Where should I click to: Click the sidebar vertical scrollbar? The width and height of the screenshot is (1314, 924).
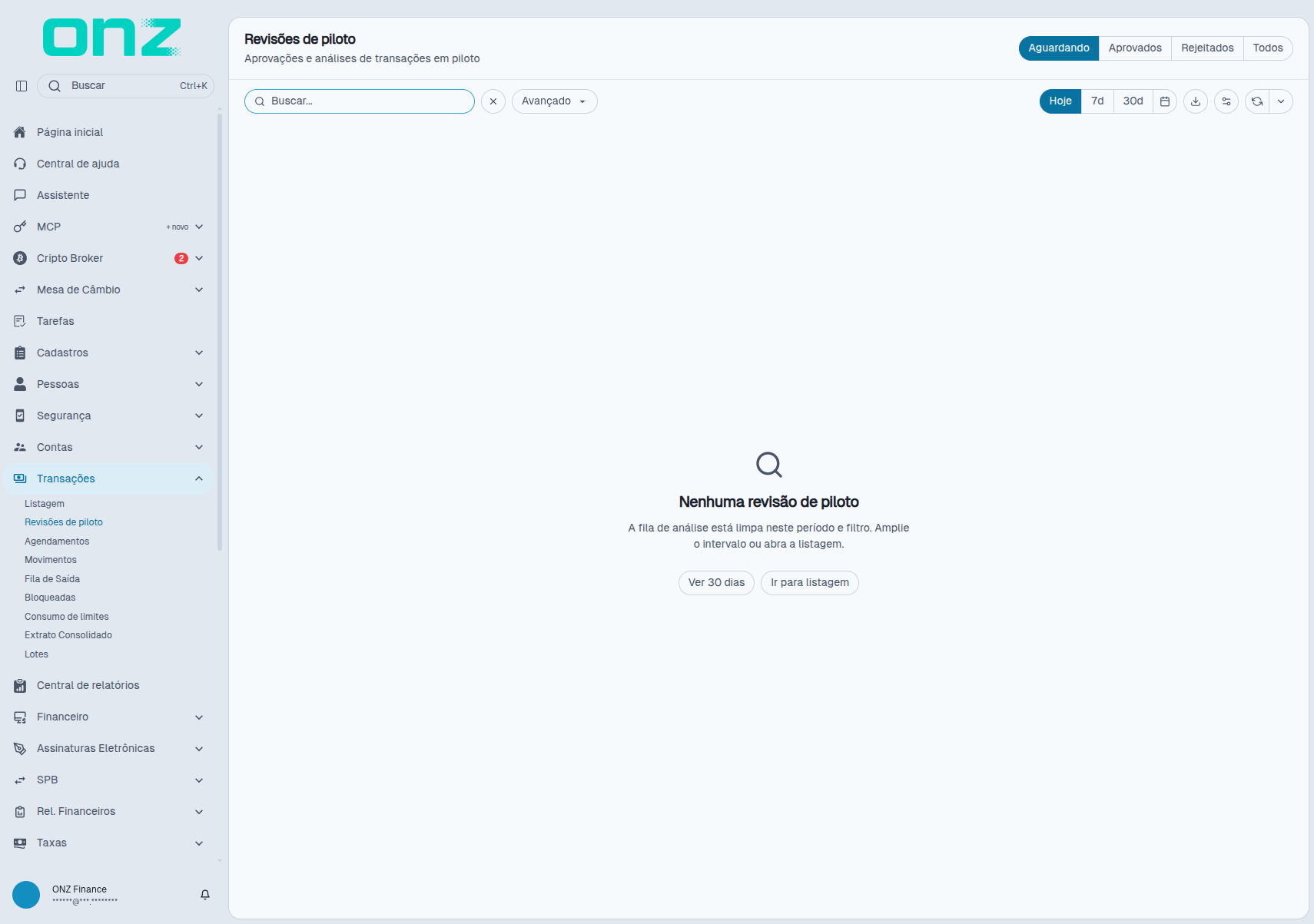pyautogui.click(x=220, y=332)
